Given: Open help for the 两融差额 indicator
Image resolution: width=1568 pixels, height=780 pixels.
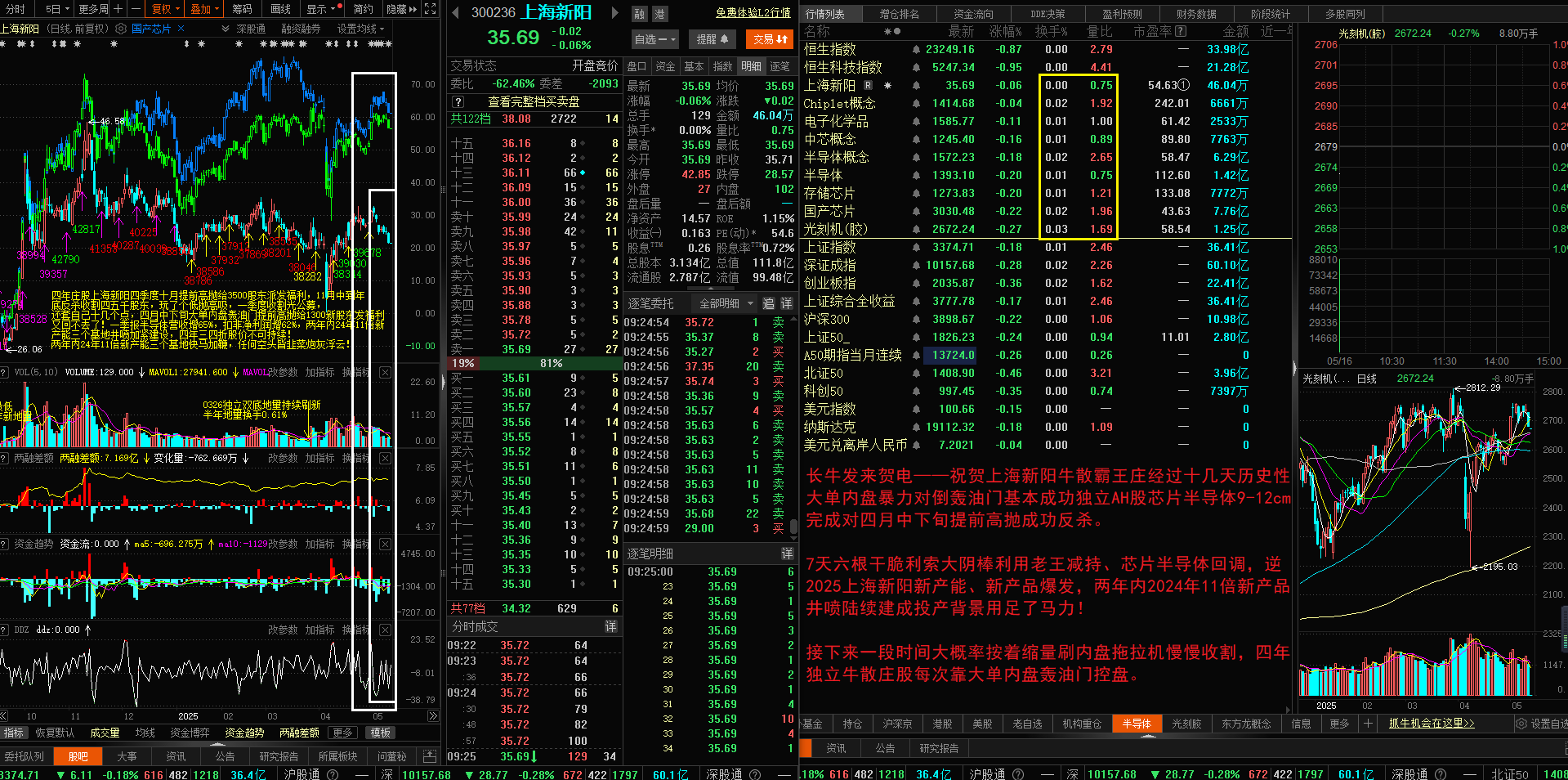Looking at the screenshot, I should pyautogui.click(x=5, y=458).
